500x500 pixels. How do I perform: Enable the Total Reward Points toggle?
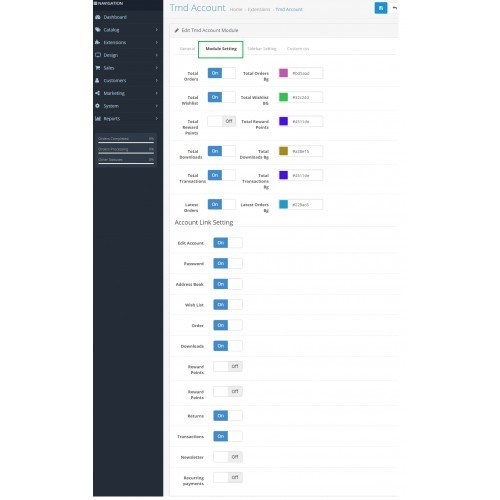click(222, 121)
